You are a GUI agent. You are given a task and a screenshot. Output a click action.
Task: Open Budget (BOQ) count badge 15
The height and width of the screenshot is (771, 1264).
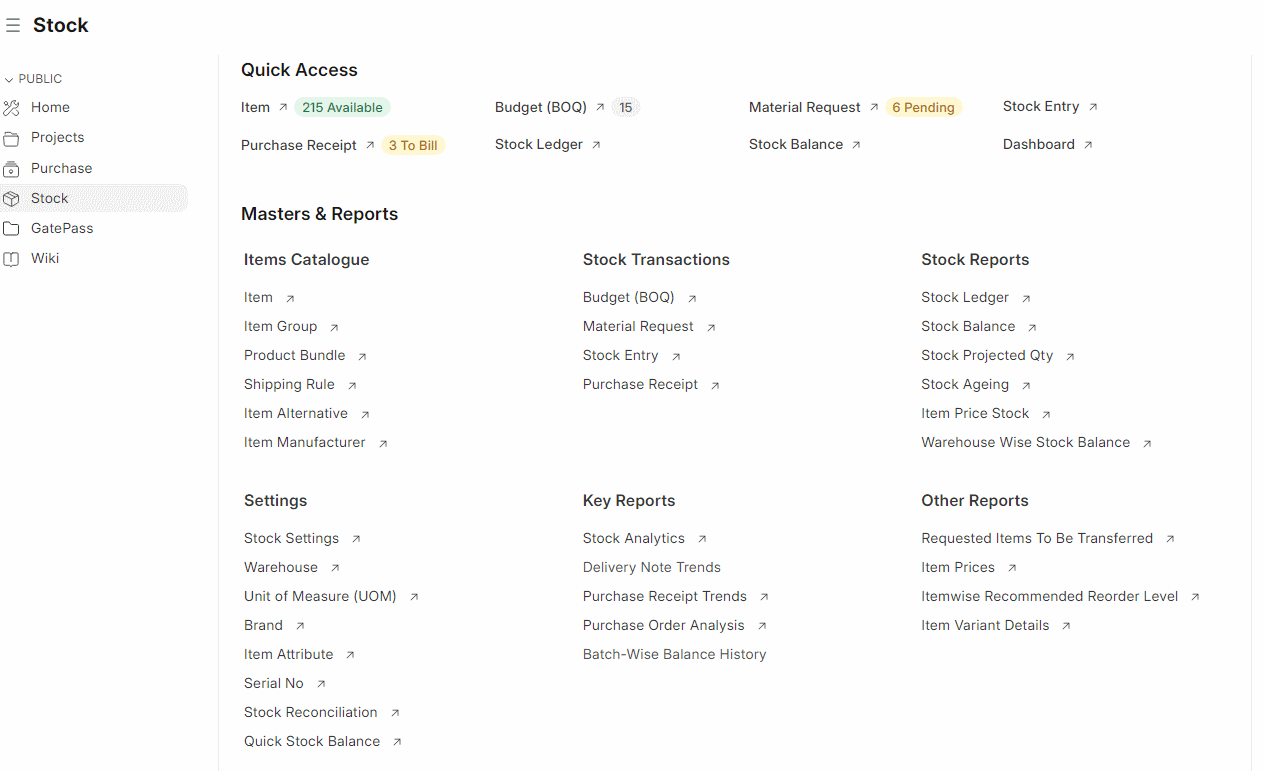click(x=625, y=108)
